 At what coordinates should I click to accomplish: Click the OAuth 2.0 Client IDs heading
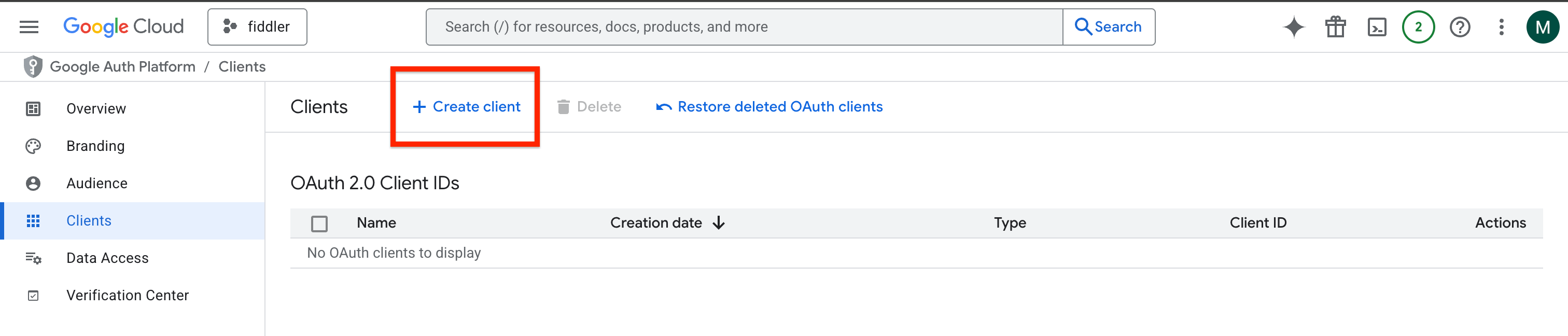tap(374, 183)
